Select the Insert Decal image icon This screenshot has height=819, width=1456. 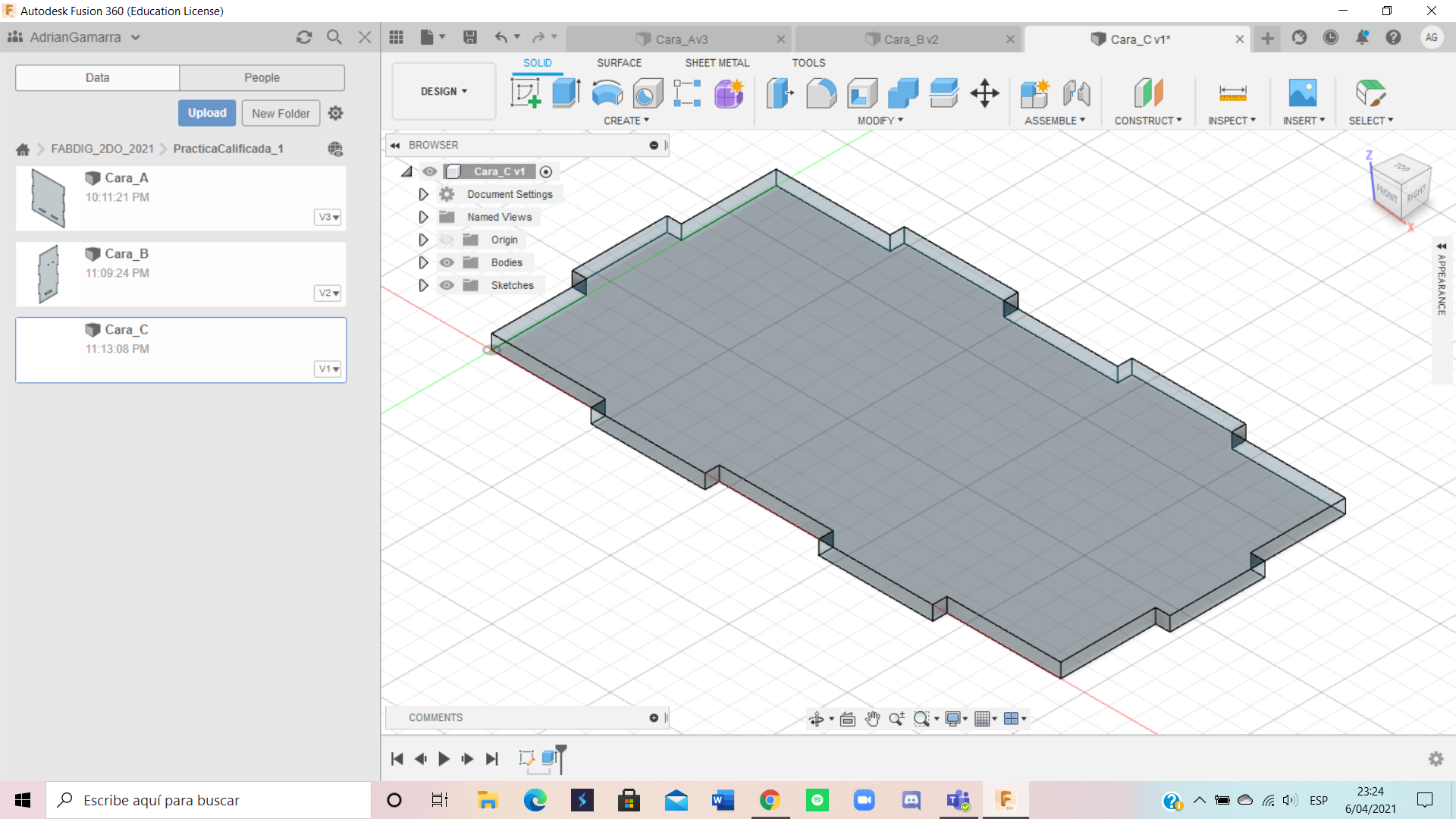point(1303,93)
